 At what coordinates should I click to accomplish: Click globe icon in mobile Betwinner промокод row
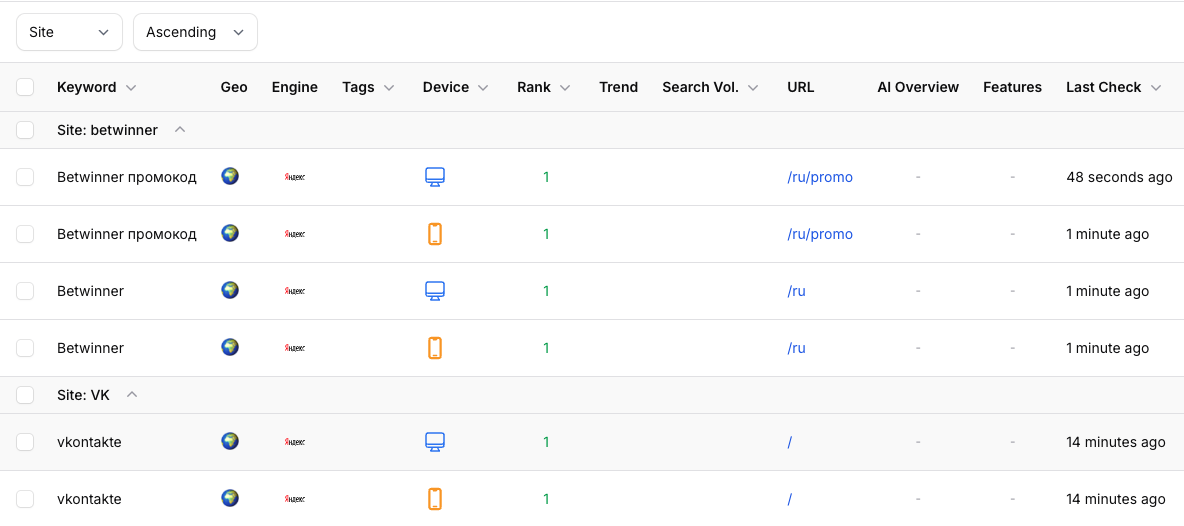pos(230,233)
